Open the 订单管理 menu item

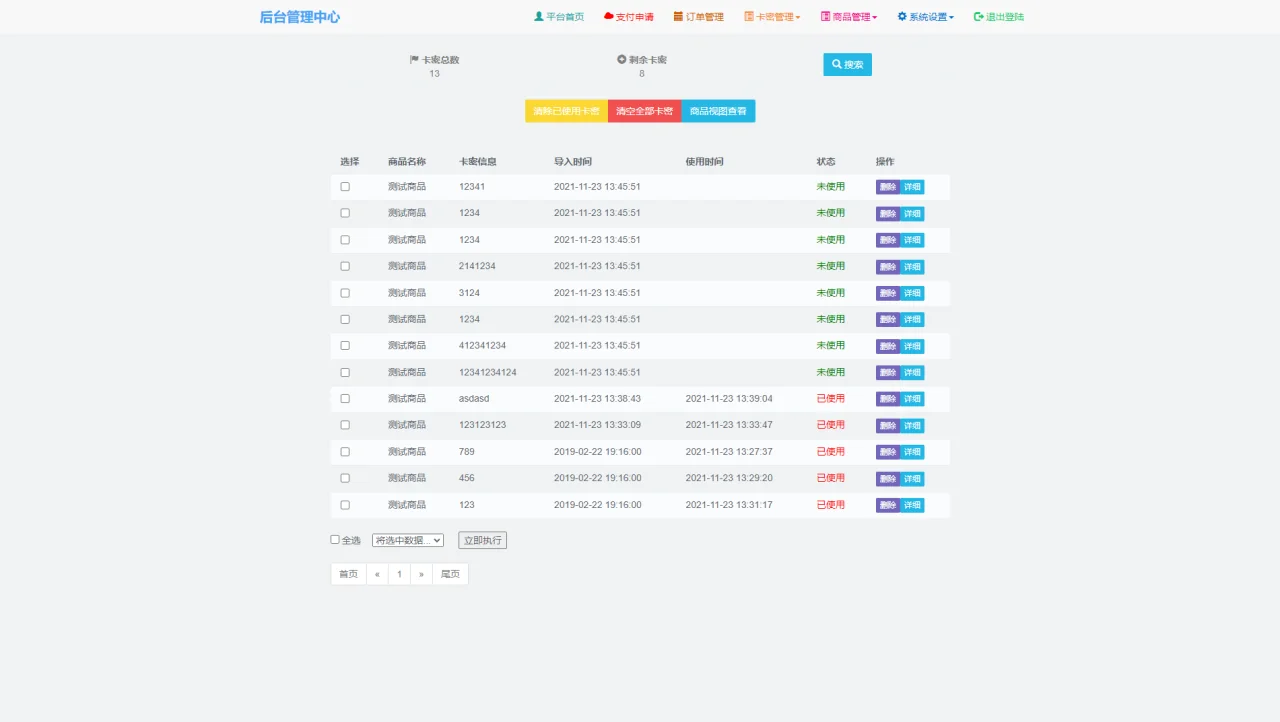click(699, 16)
